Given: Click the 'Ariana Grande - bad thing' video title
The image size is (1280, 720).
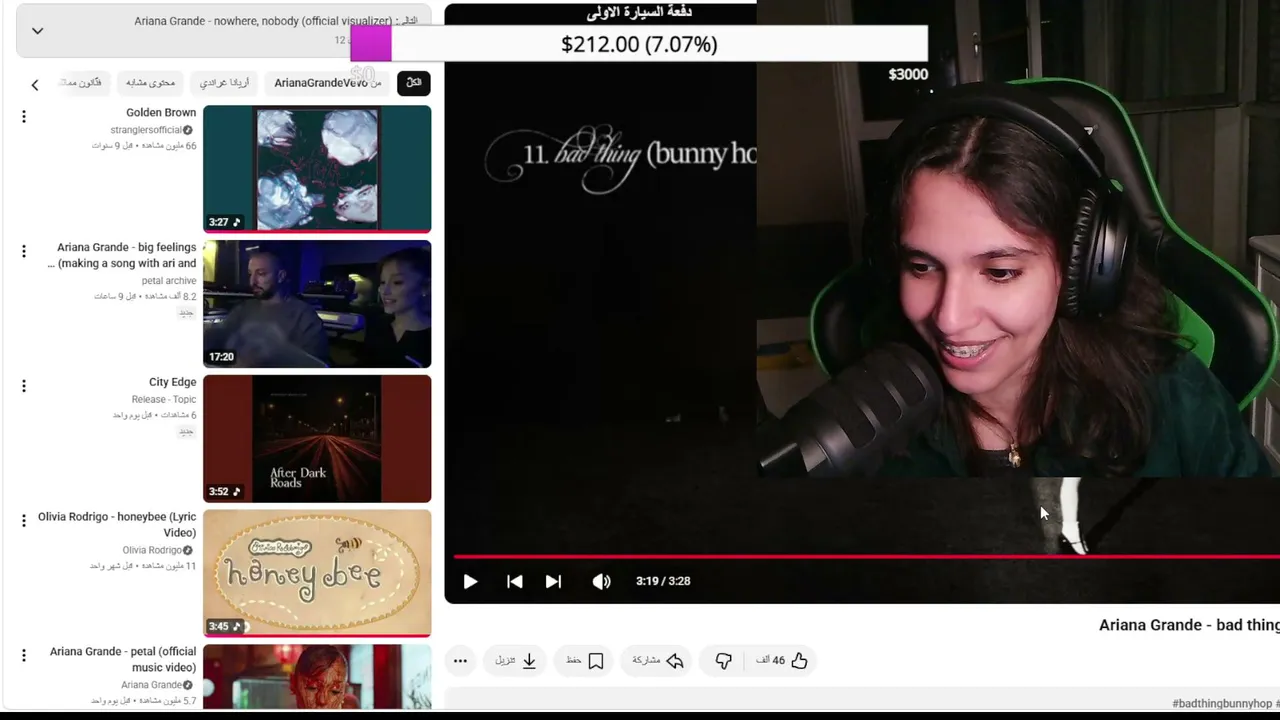Looking at the screenshot, I should 1189,625.
